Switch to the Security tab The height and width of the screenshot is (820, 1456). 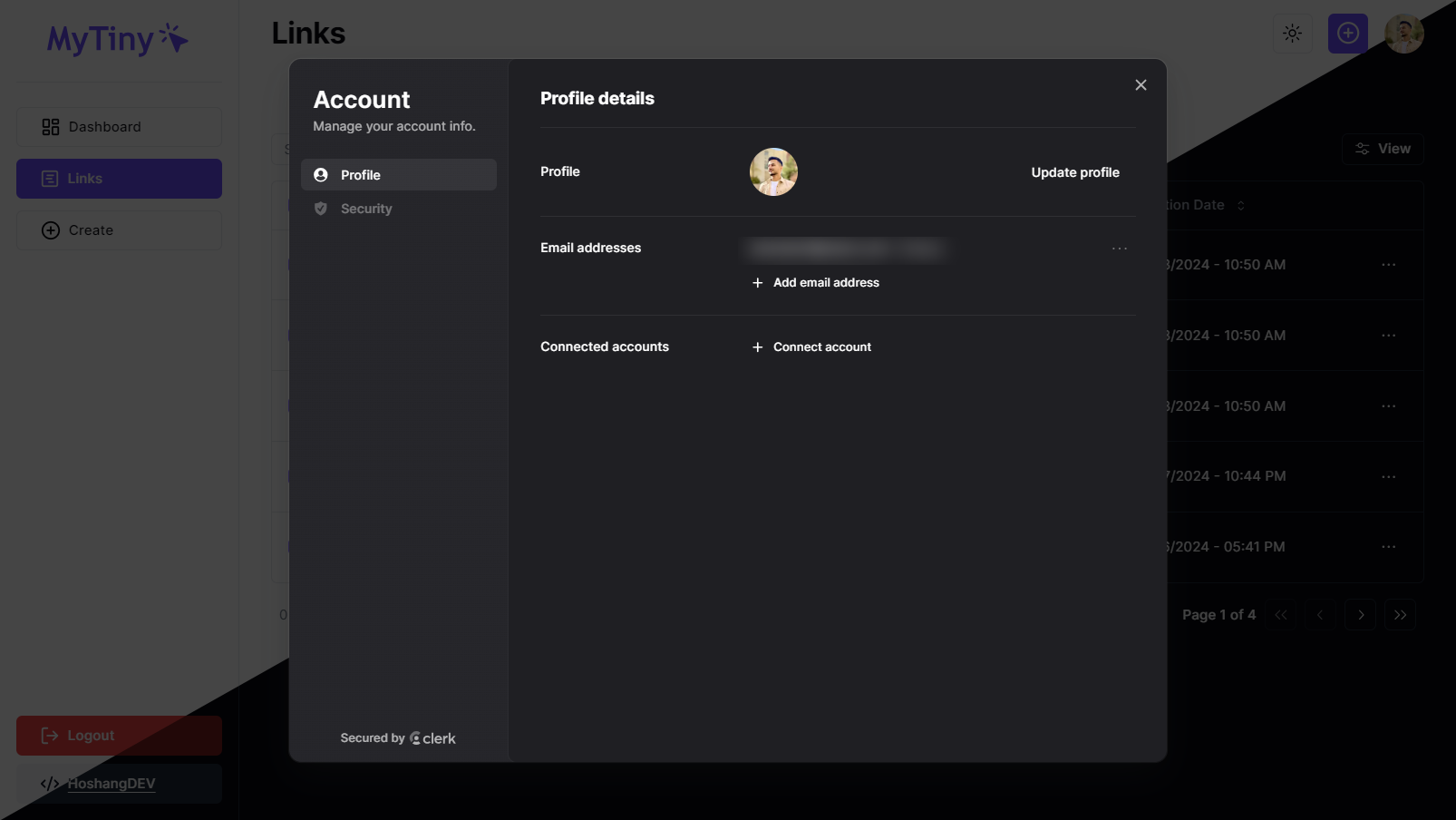coord(365,208)
